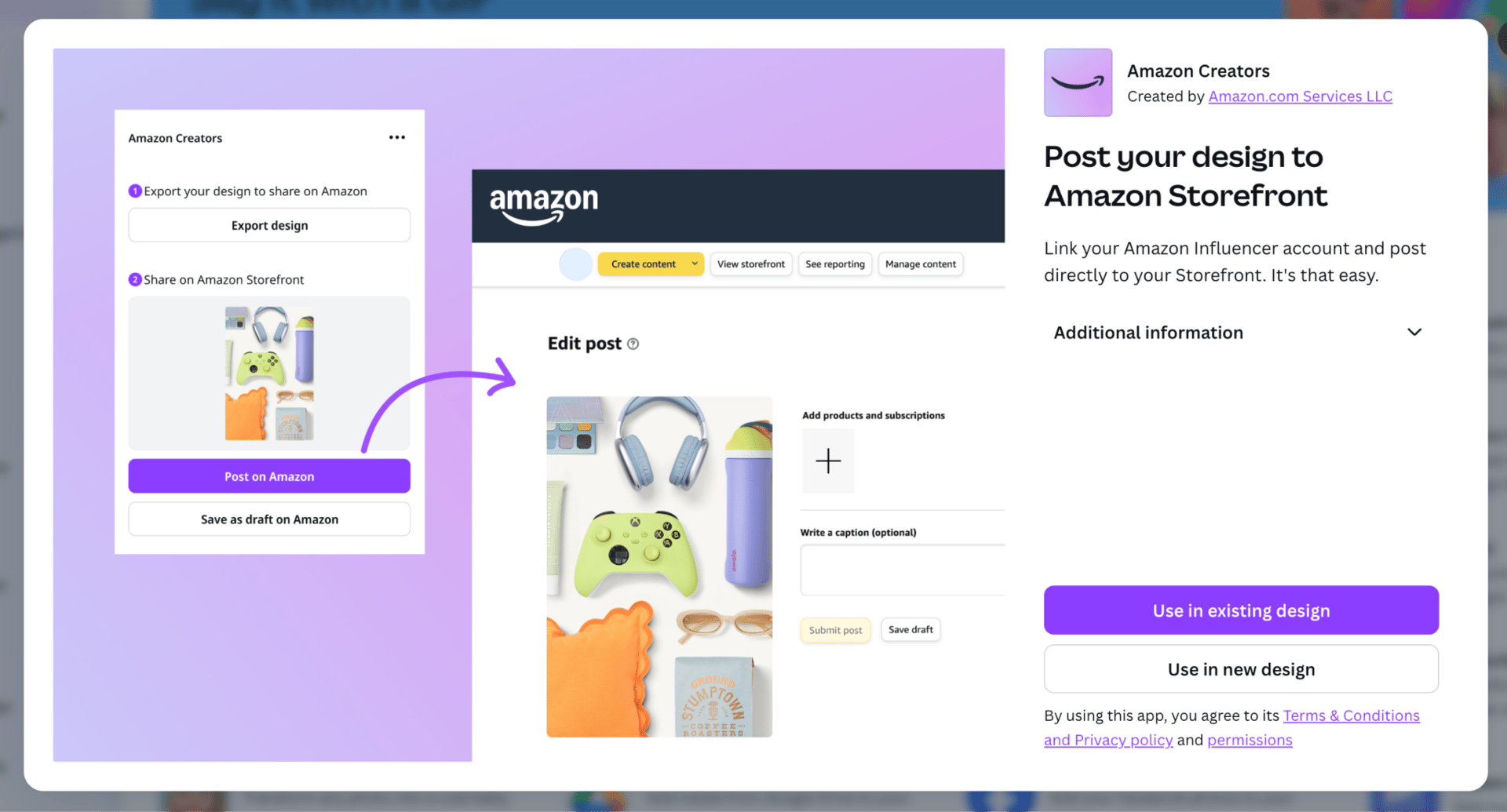The height and width of the screenshot is (812, 1507).
Task: Click the round profile avatar near Create content
Action: click(575, 264)
